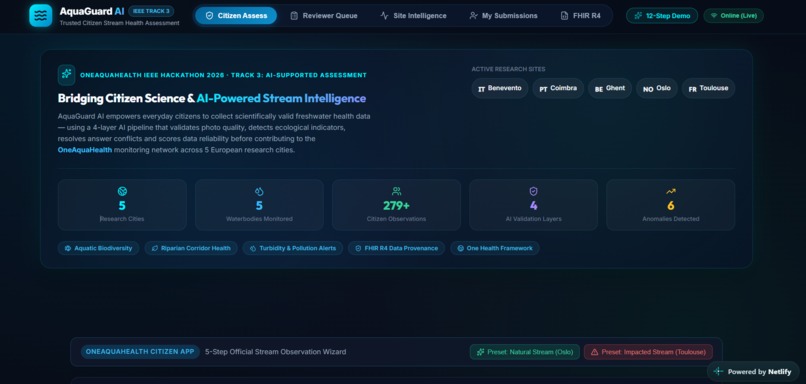Click the Riparian Corridor Health tag

(191, 248)
